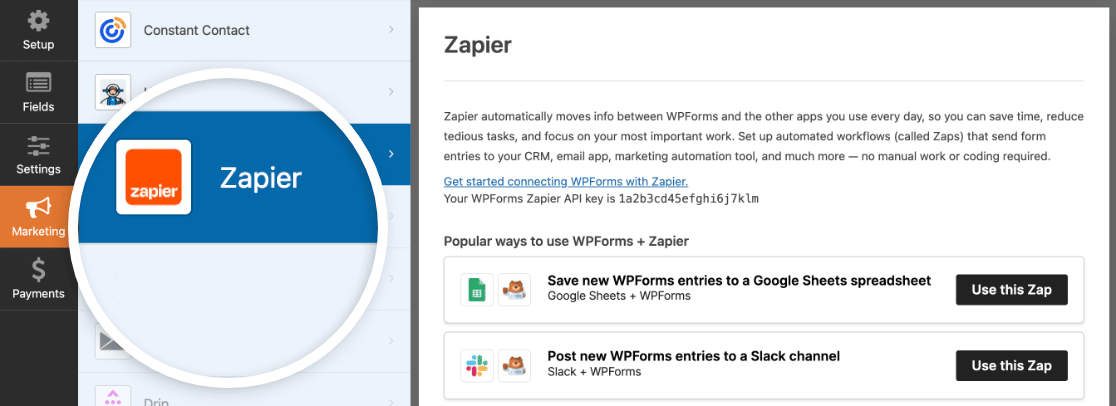
Task: Use this Zap for Slack channel
Action: pyautogui.click(x=1011, y=366)
